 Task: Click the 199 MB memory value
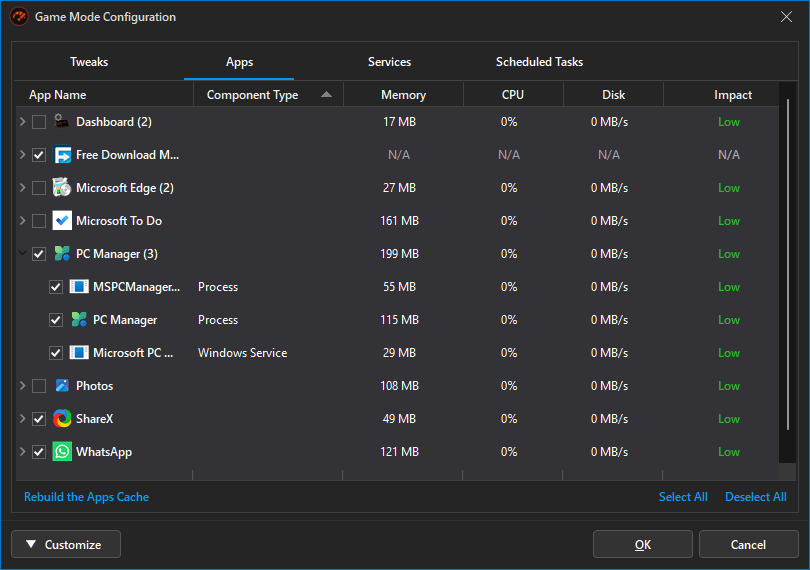(x=399, y=254)
